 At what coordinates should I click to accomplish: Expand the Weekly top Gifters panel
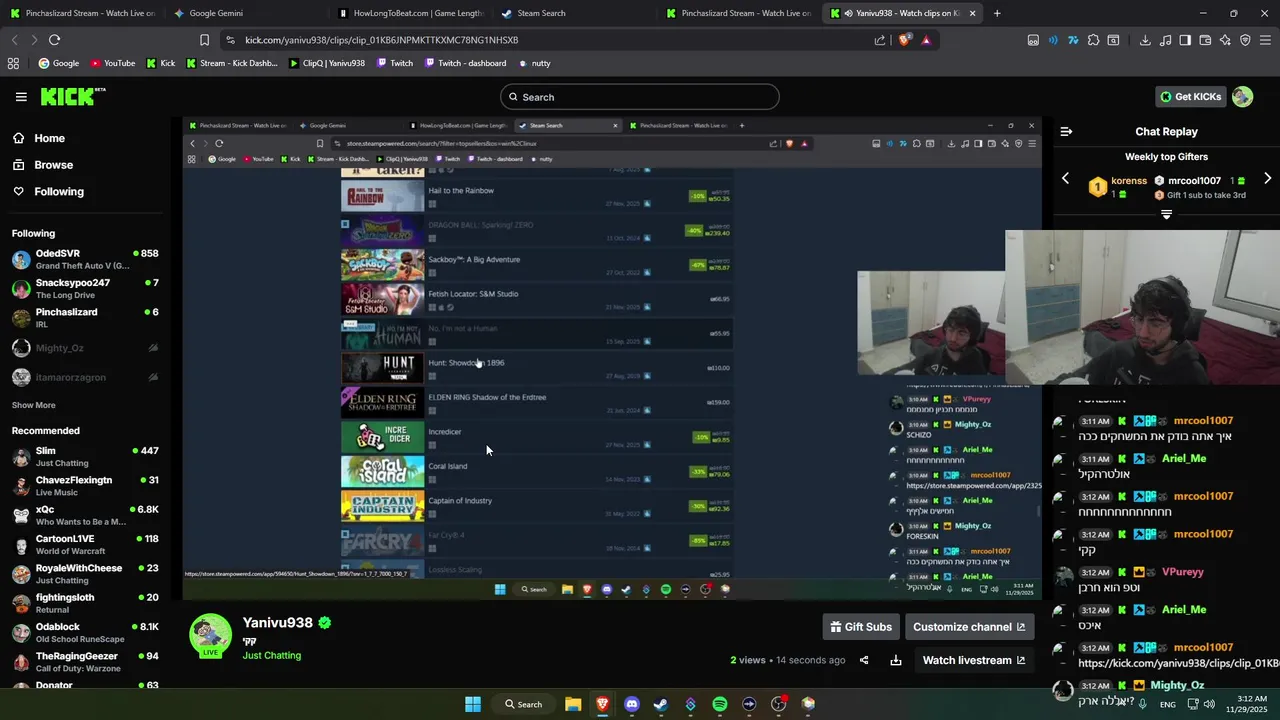click(x=1166, y=214)
